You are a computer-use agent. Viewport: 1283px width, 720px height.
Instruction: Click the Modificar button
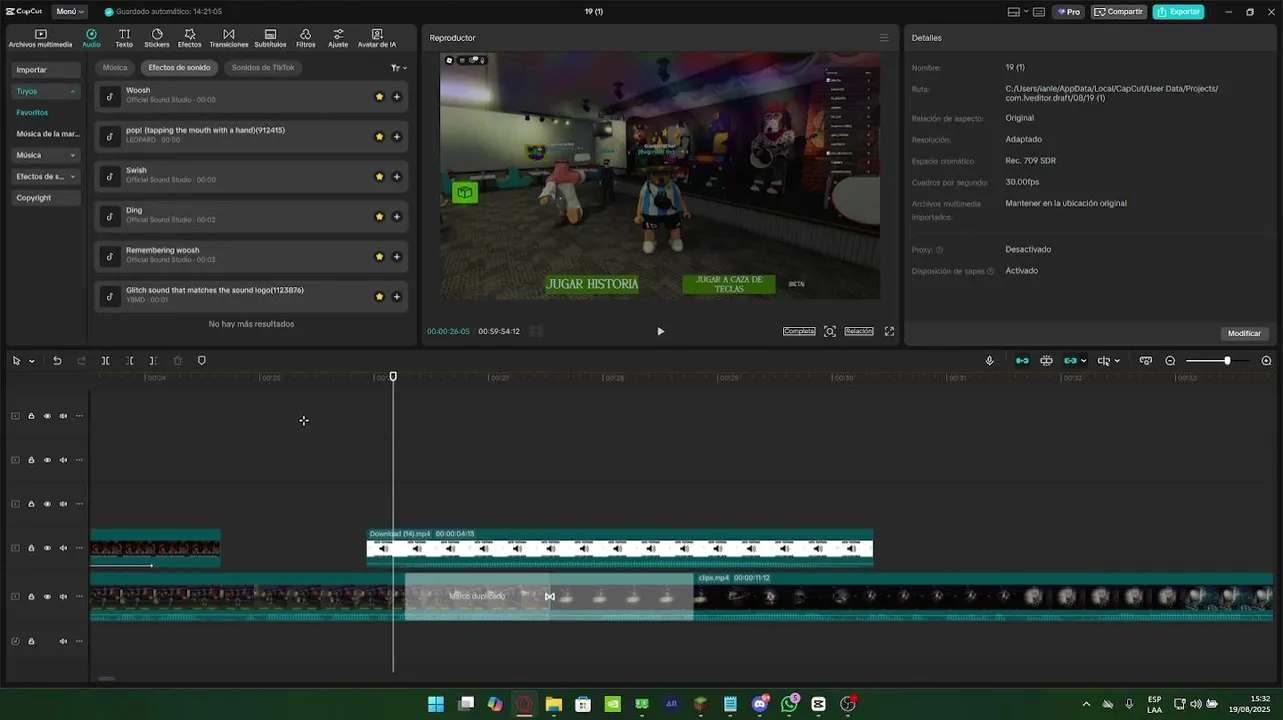1244,333
